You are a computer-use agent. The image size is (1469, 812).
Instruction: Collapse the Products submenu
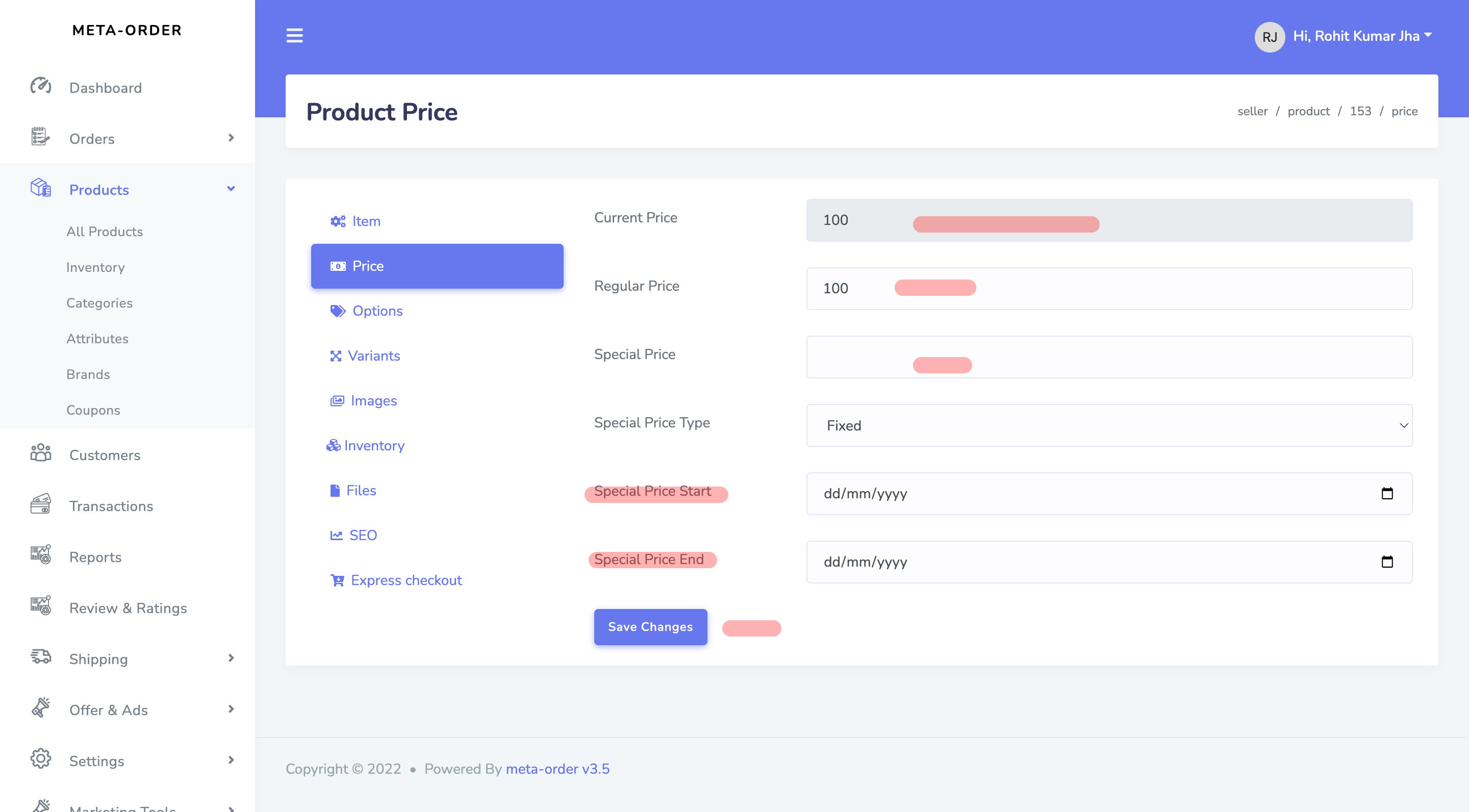(231, 189)
